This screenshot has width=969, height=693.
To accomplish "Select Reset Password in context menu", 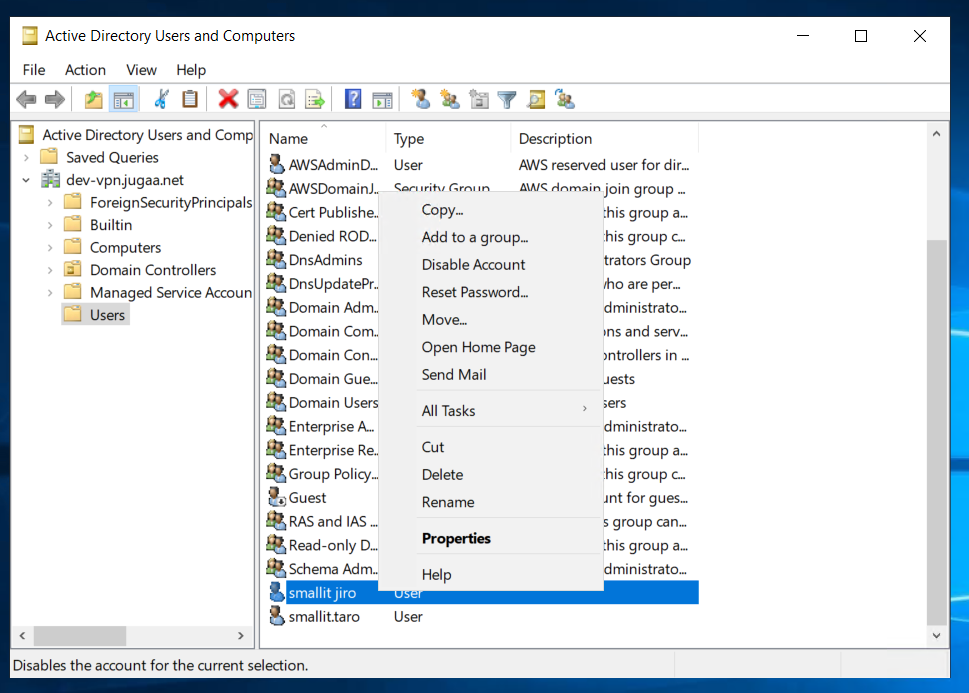I will (474, 292).
